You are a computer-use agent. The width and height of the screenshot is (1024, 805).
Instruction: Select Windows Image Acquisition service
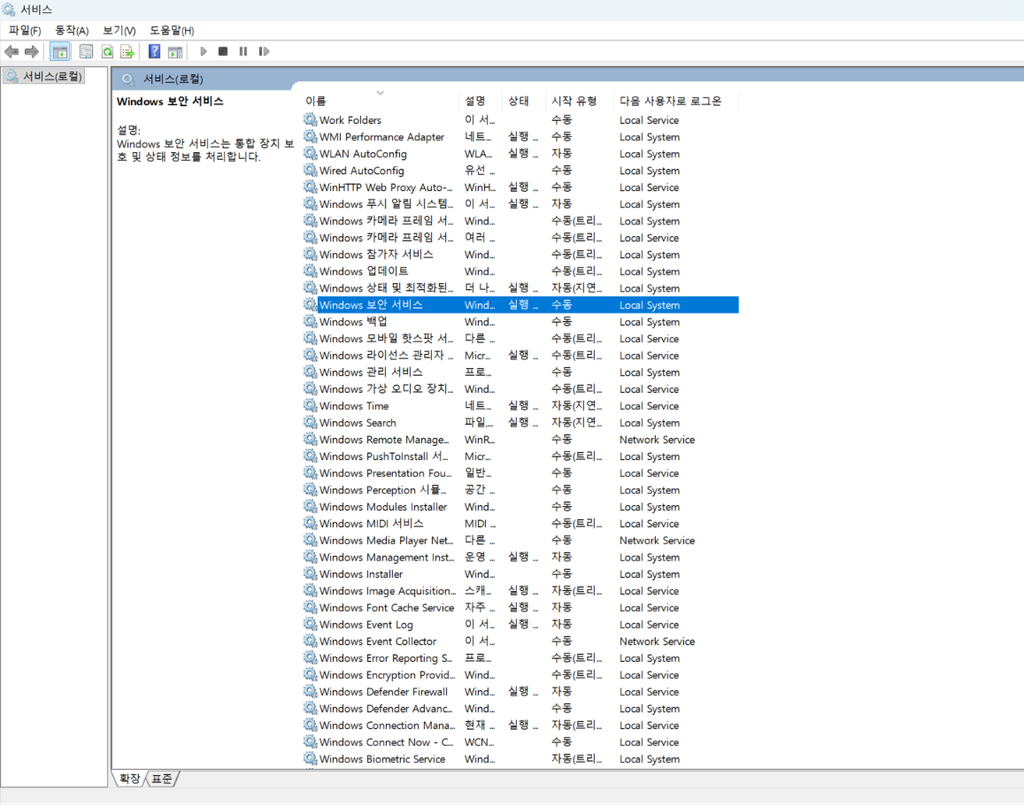coord(520,591)
